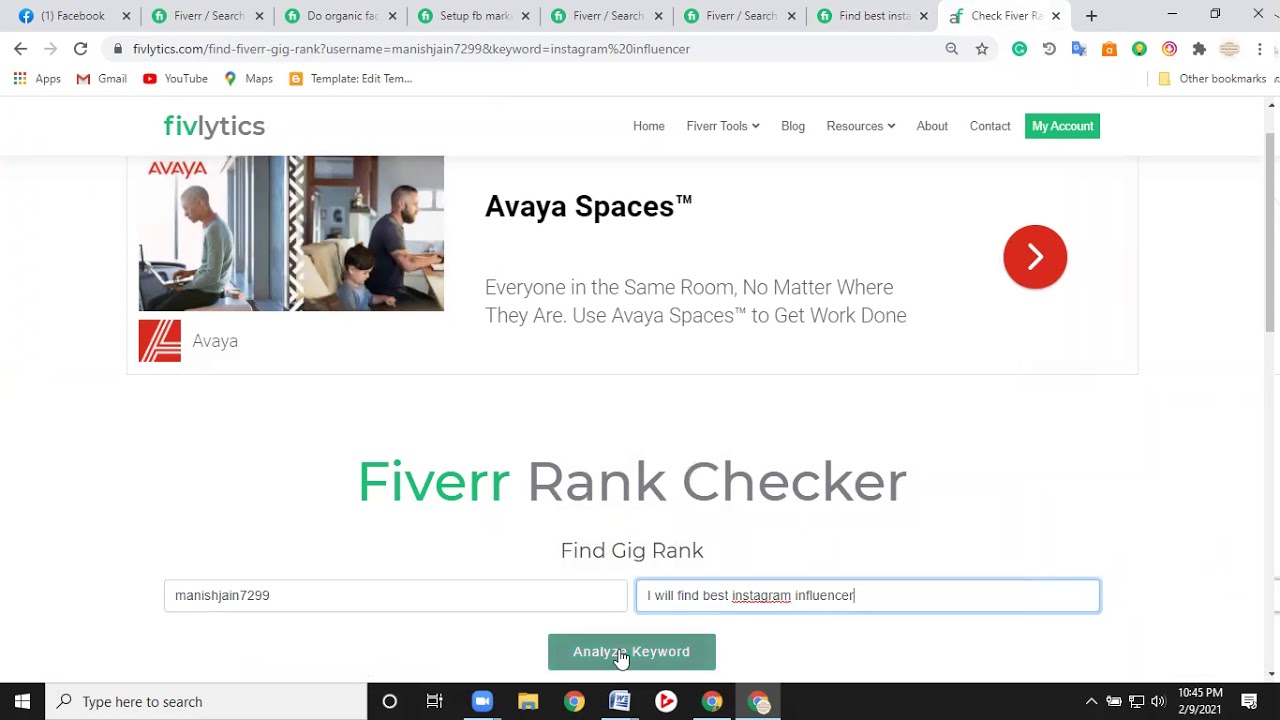
Task: Click the browser back arrow
Action: pos(21,49)
